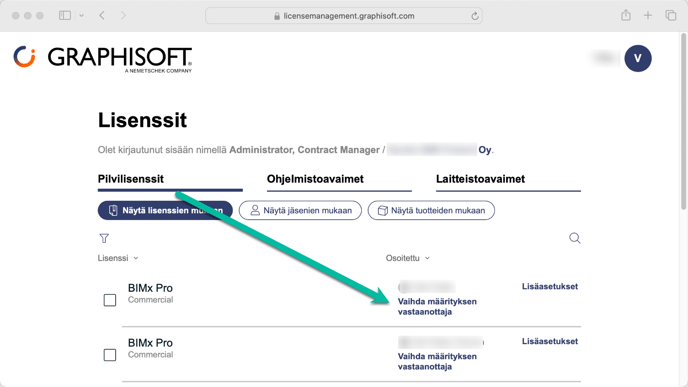Screen dimensions: 688x387
Task: Open a new tab with the plus icon
Action: 648,16
